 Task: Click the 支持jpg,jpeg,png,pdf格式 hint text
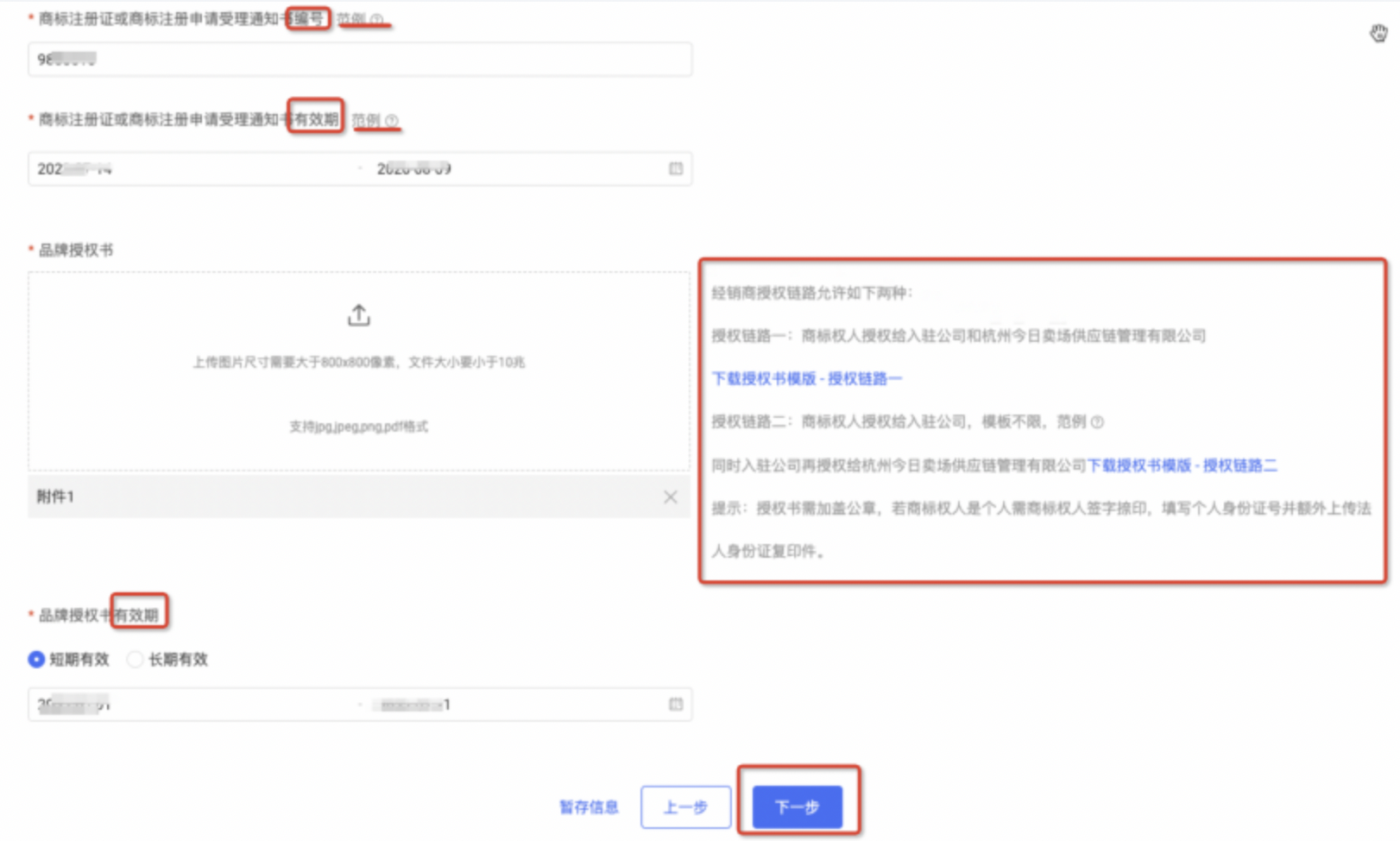coord(358,427)
